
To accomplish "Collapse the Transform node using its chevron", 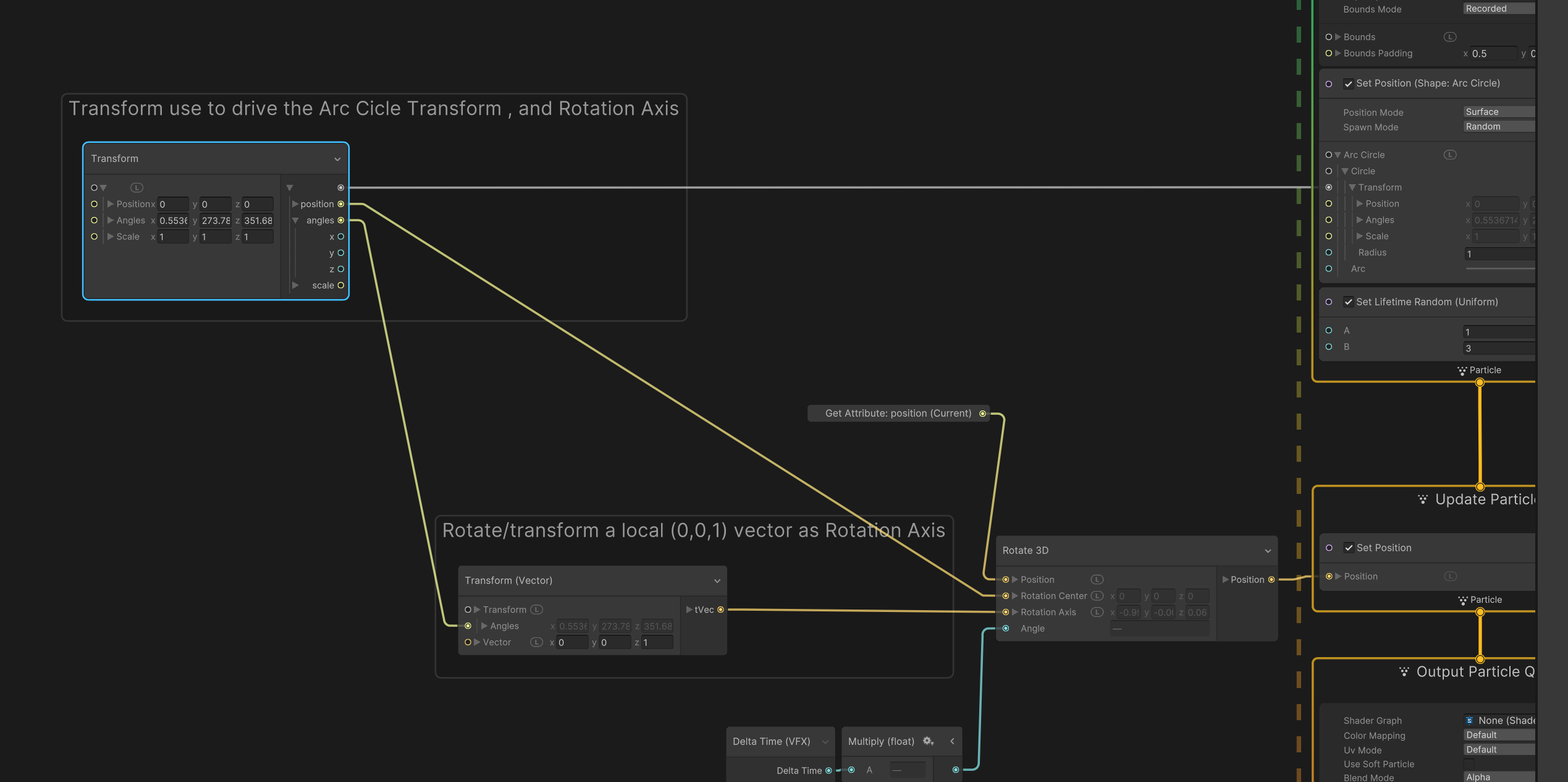I will pos(337,159).
